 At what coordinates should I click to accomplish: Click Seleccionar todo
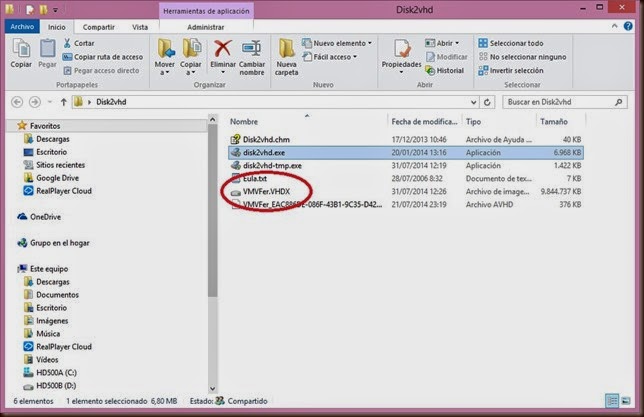click(x=511, y=43)
